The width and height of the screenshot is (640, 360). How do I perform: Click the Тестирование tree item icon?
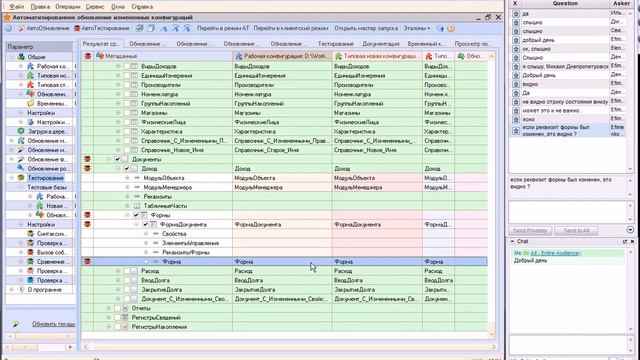(x=21, y=178)
